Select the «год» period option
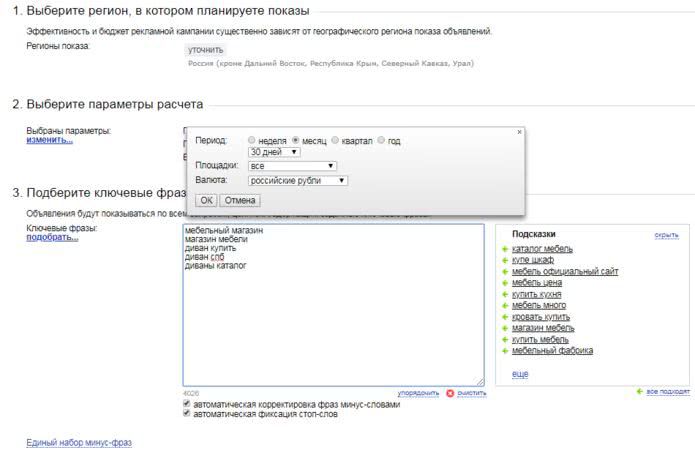 pos(381,141)
